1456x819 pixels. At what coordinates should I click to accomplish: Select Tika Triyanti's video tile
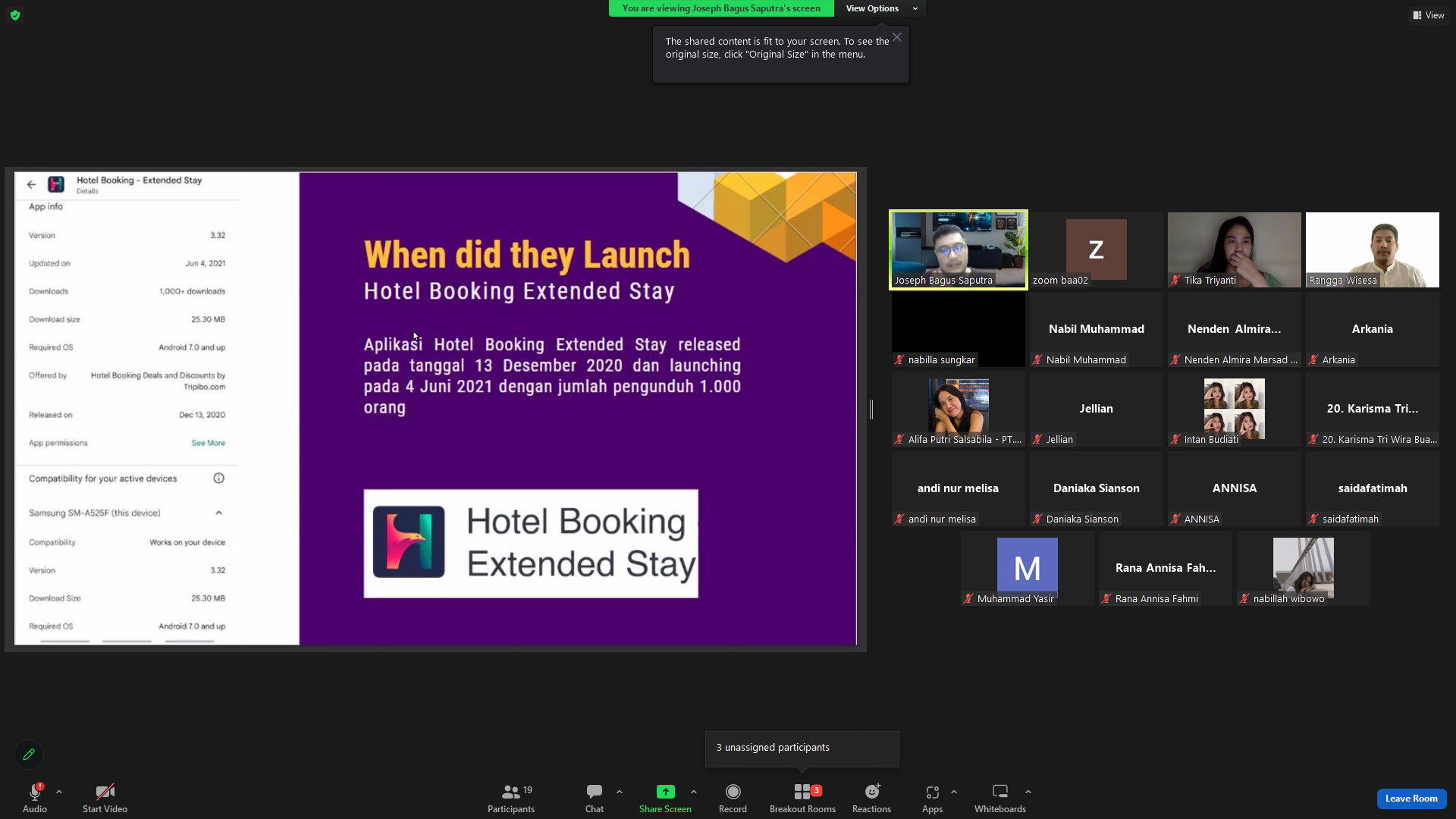(1235, 249)
